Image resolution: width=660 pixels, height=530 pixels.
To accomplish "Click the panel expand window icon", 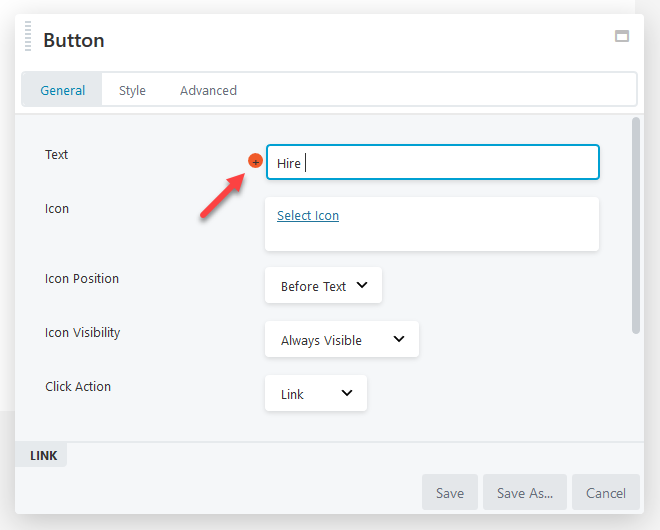I will coord(622,36).
